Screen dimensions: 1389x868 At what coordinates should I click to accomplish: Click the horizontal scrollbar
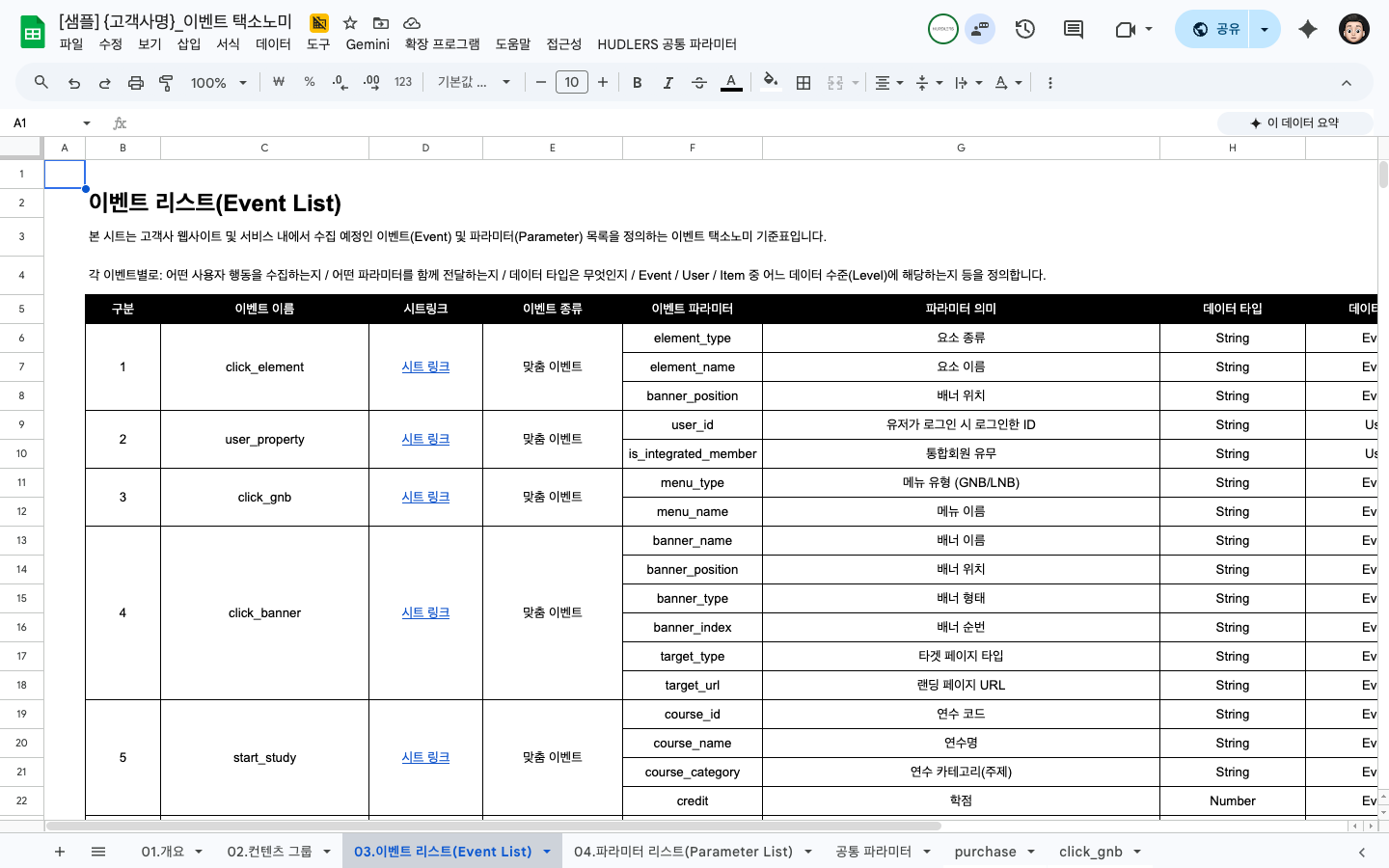[493, 826]
